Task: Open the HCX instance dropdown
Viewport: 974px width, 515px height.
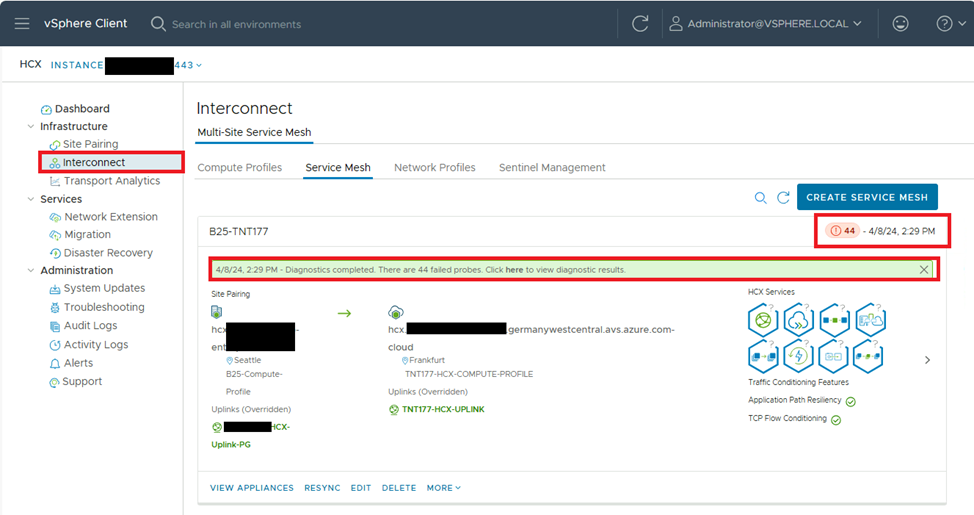Action: click(x=126, y=65)
